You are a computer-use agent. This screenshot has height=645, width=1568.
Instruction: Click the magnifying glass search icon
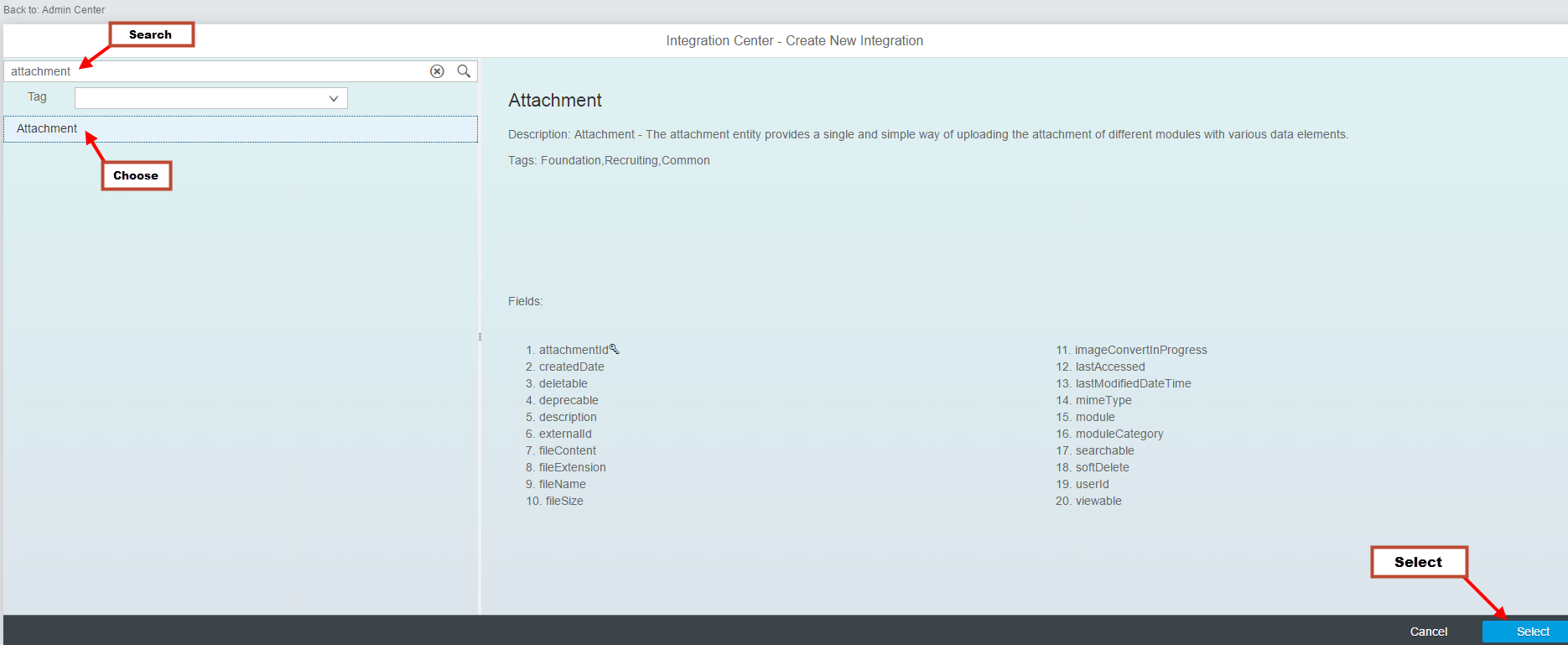(464, 71)
